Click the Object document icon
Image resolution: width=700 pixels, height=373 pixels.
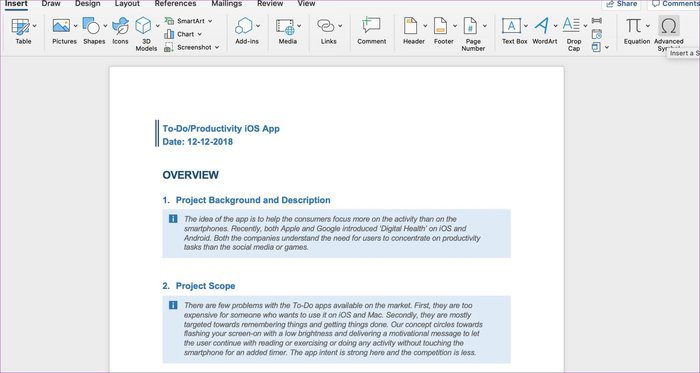click(596, 47)
